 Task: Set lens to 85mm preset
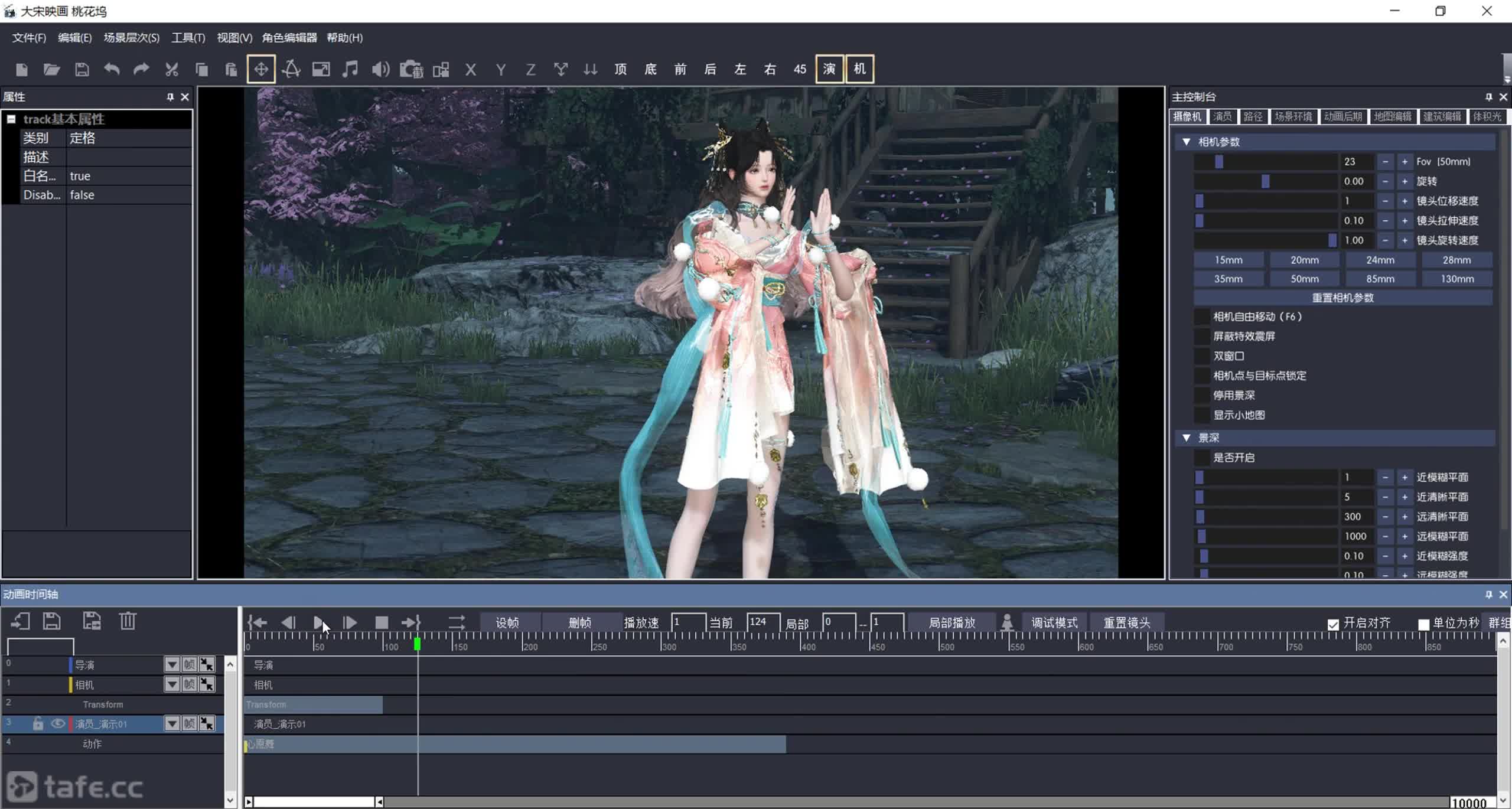click(1380, 279)
